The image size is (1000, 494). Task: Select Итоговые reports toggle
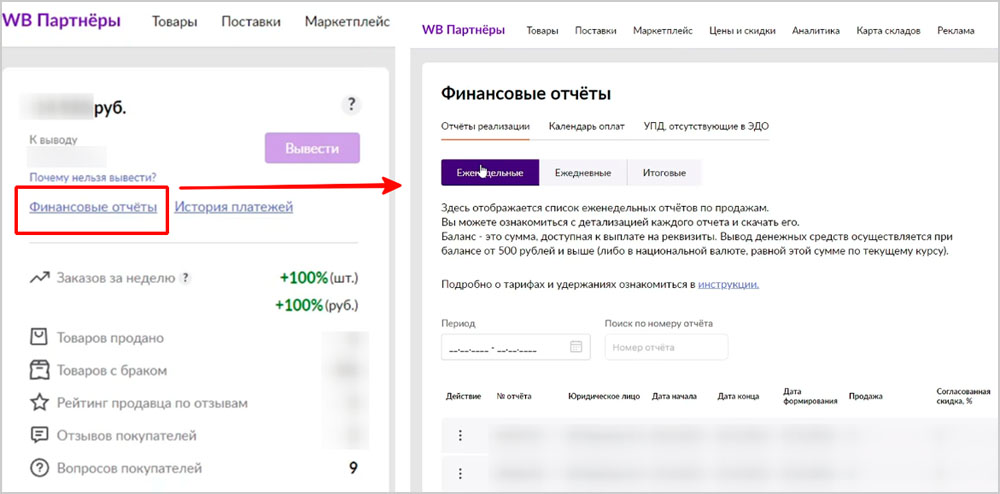pos(665,173)
